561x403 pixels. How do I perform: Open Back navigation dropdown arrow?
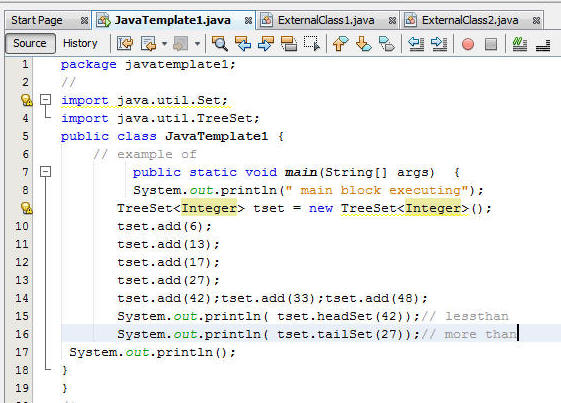pyautogui.click(x=164, y=44)
